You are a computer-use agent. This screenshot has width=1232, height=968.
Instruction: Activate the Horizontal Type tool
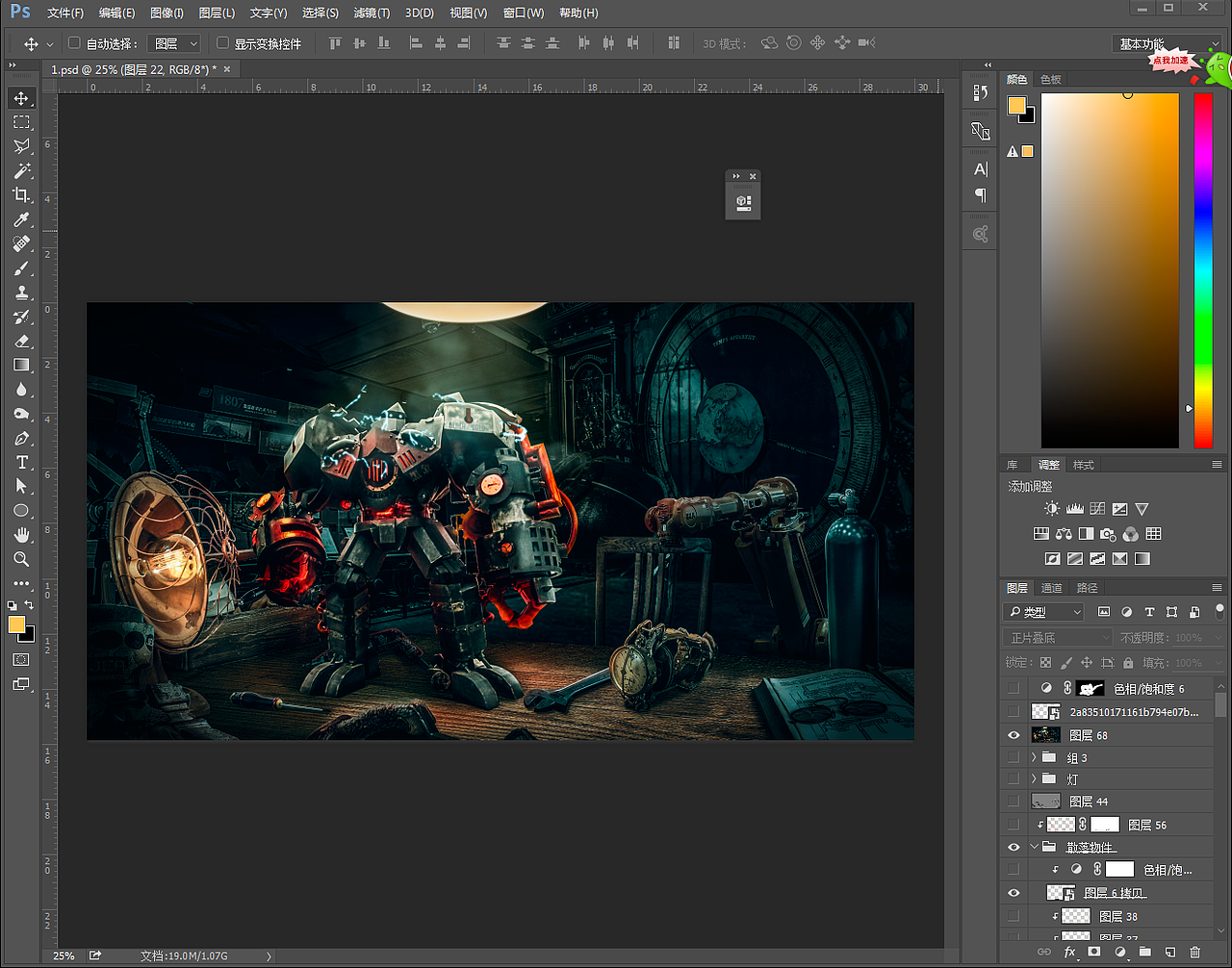click(21, 463)
